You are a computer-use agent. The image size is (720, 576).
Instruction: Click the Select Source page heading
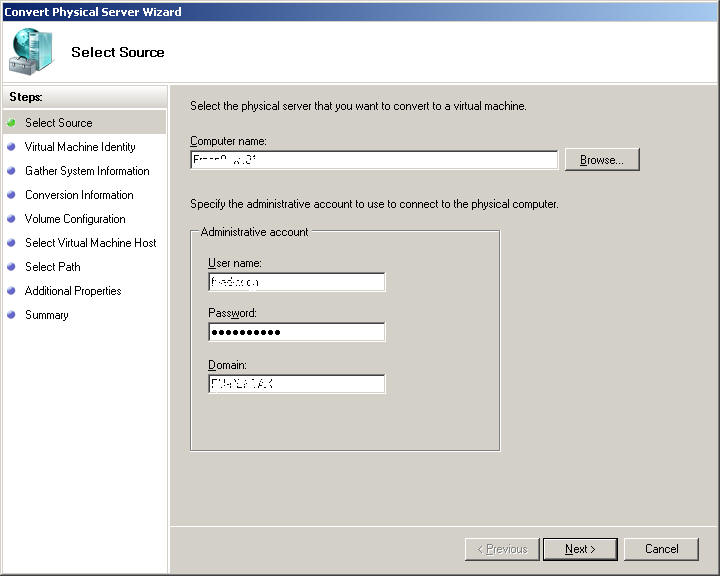118,52
